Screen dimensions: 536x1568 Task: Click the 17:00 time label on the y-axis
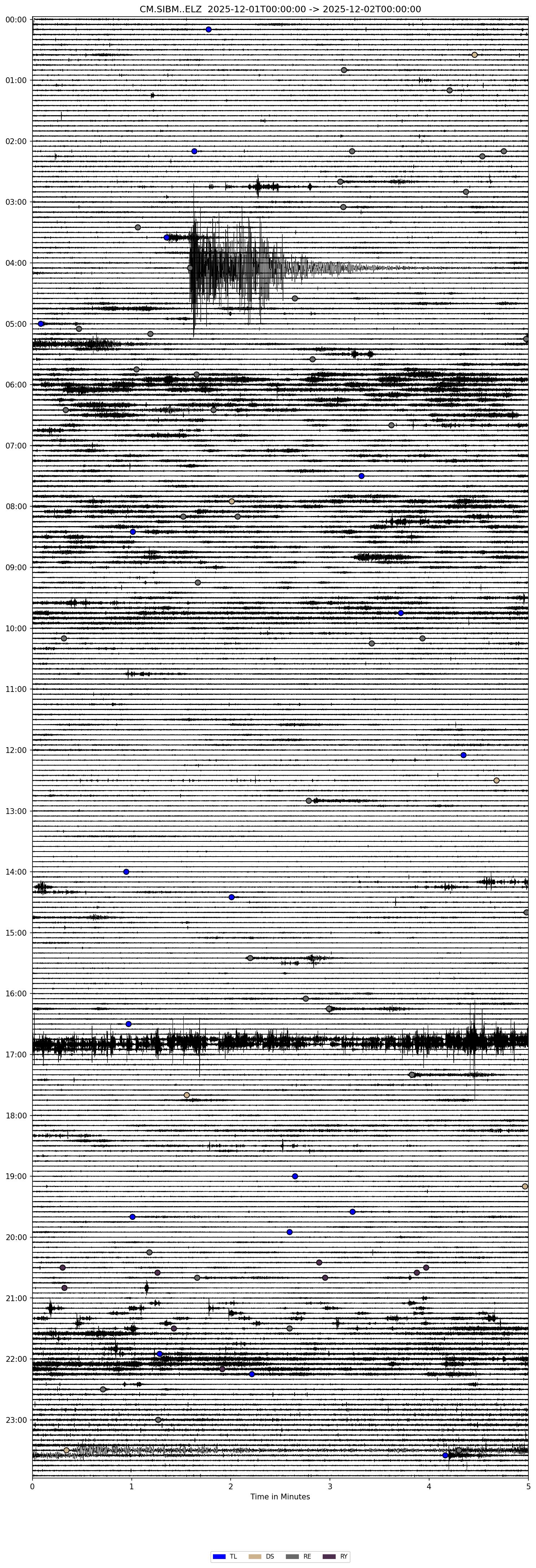tap(17, 1054)
